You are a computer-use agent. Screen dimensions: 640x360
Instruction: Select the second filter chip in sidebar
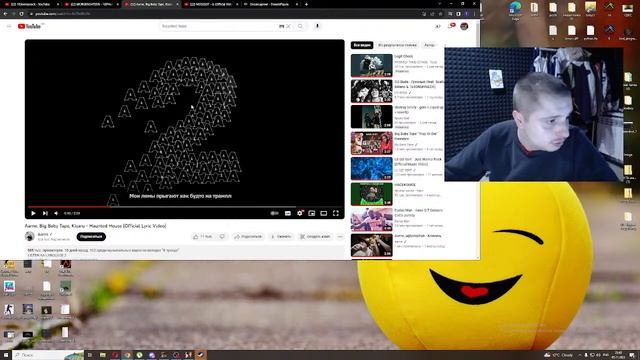coord(397,45)
